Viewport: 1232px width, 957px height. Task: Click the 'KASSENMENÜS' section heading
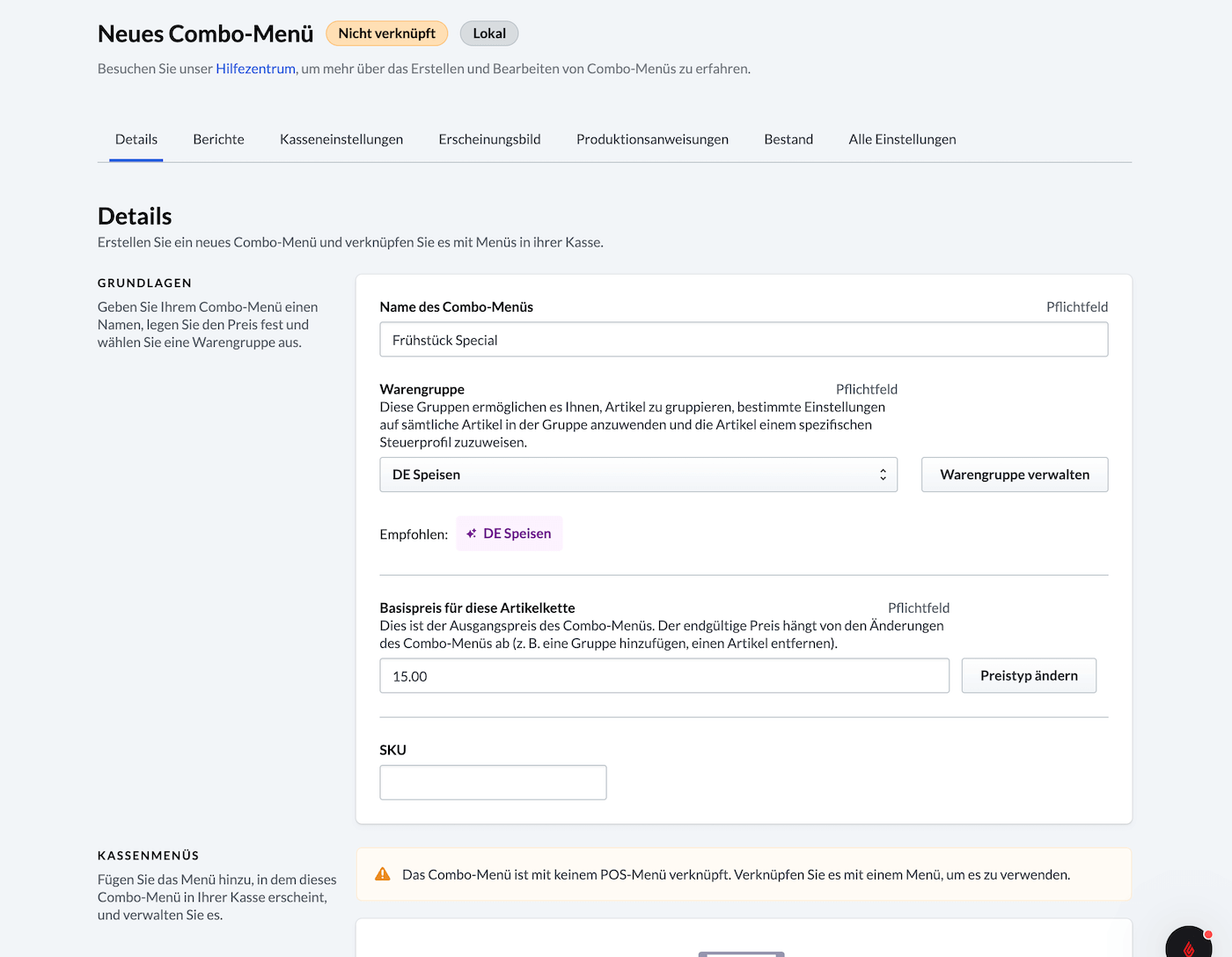[x=148, y=855]
